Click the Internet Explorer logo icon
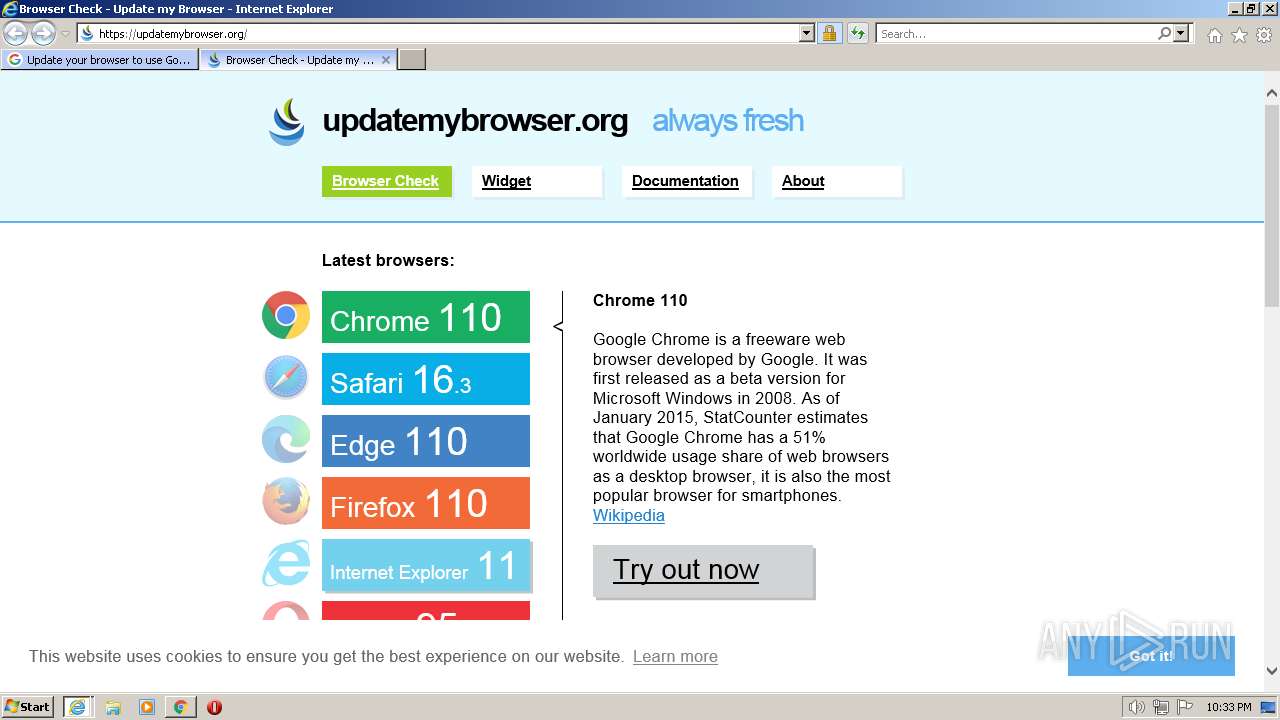 tap(286, 564)
